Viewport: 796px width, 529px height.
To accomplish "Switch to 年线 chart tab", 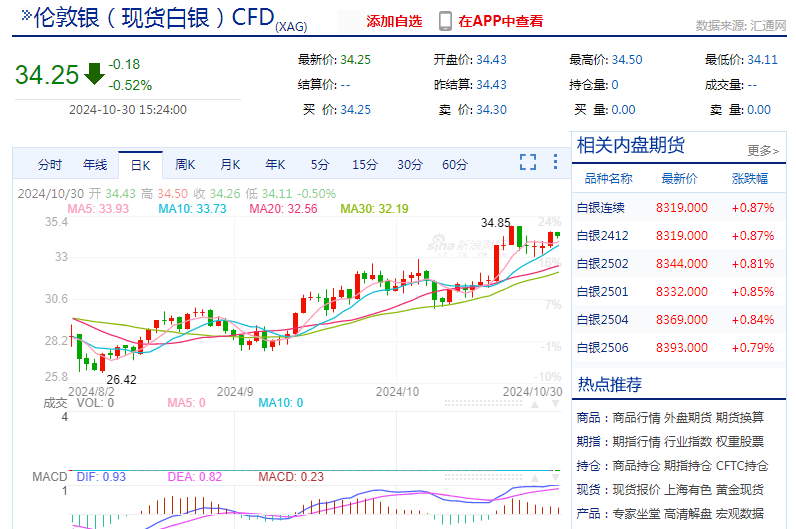I will coord(95,164).
